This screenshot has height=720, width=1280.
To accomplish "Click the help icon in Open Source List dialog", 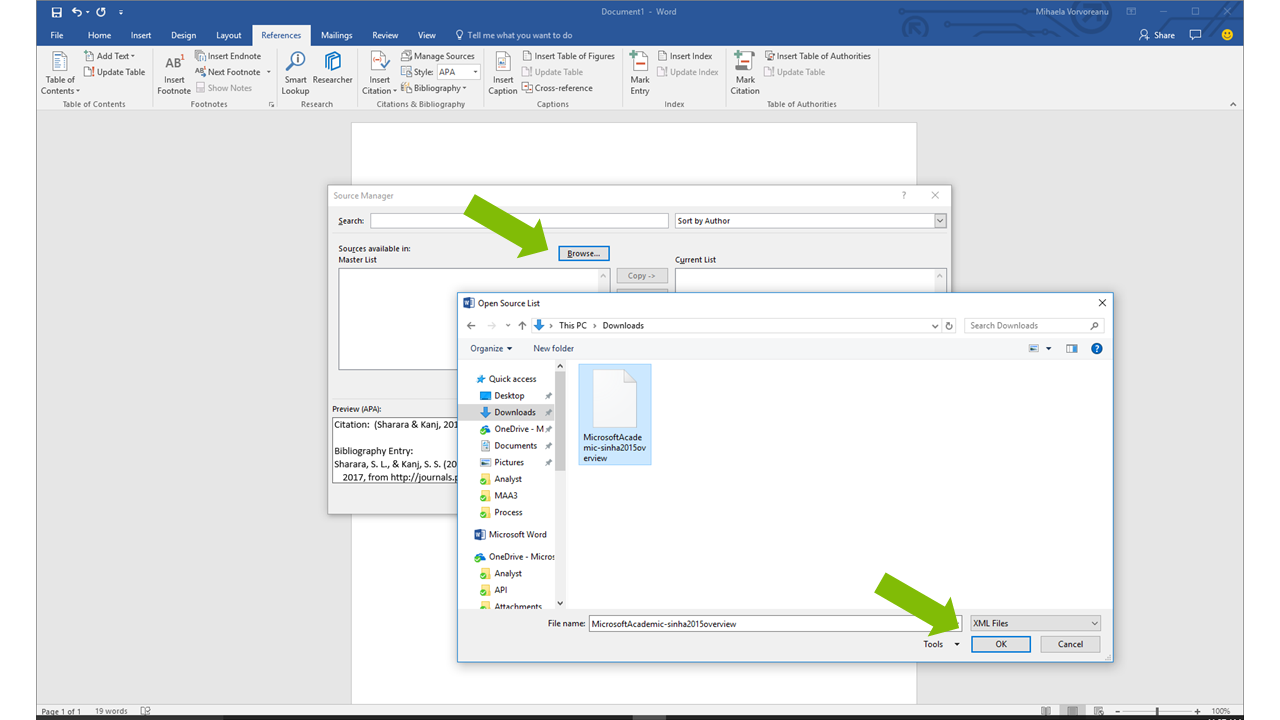I will 1097,349.
